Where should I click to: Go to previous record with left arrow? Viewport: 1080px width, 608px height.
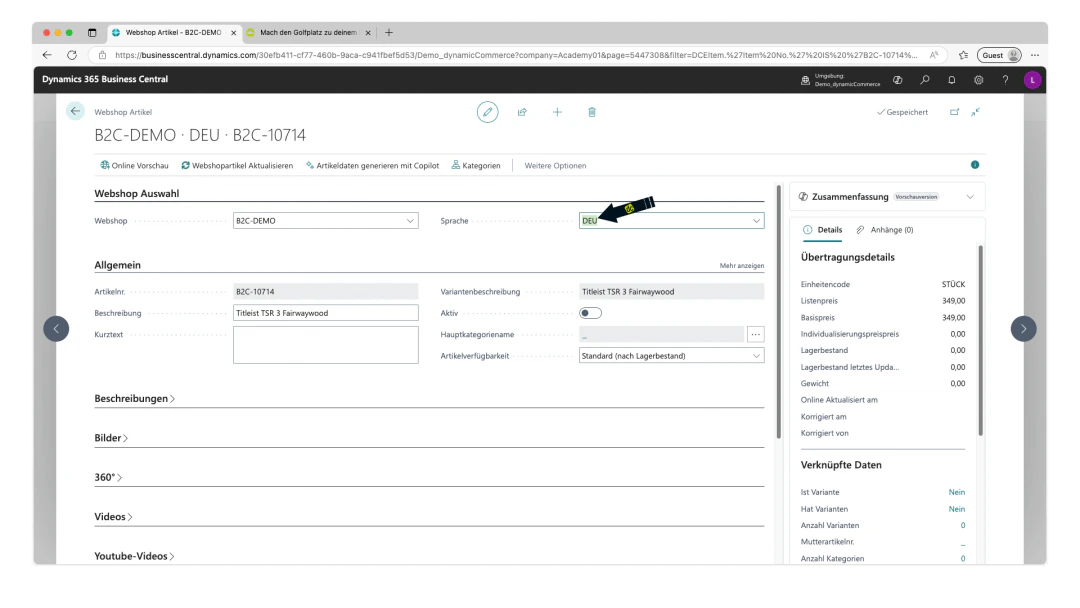(56, 328)
